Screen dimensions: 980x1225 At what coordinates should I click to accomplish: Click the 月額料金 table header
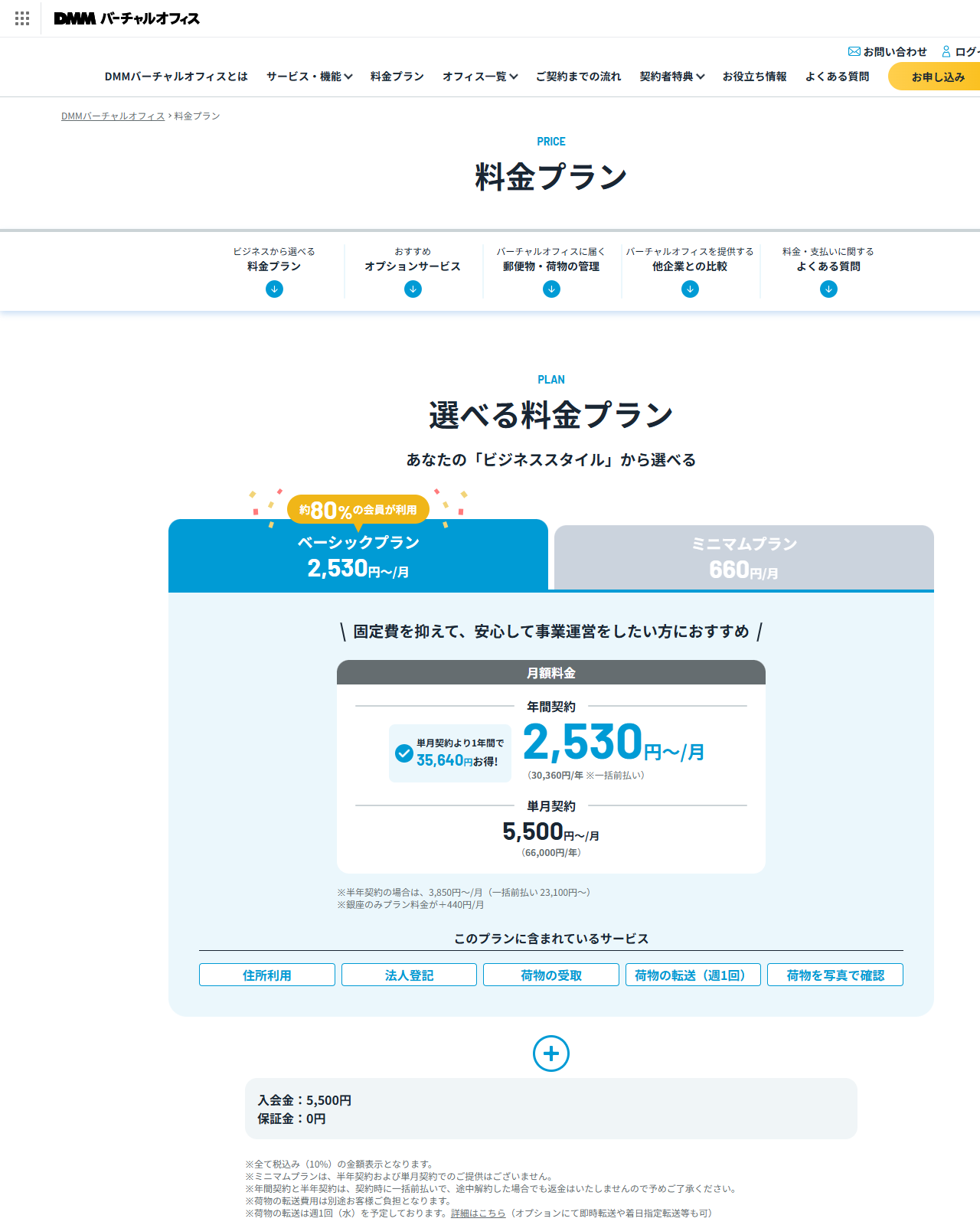coord(551,673)
